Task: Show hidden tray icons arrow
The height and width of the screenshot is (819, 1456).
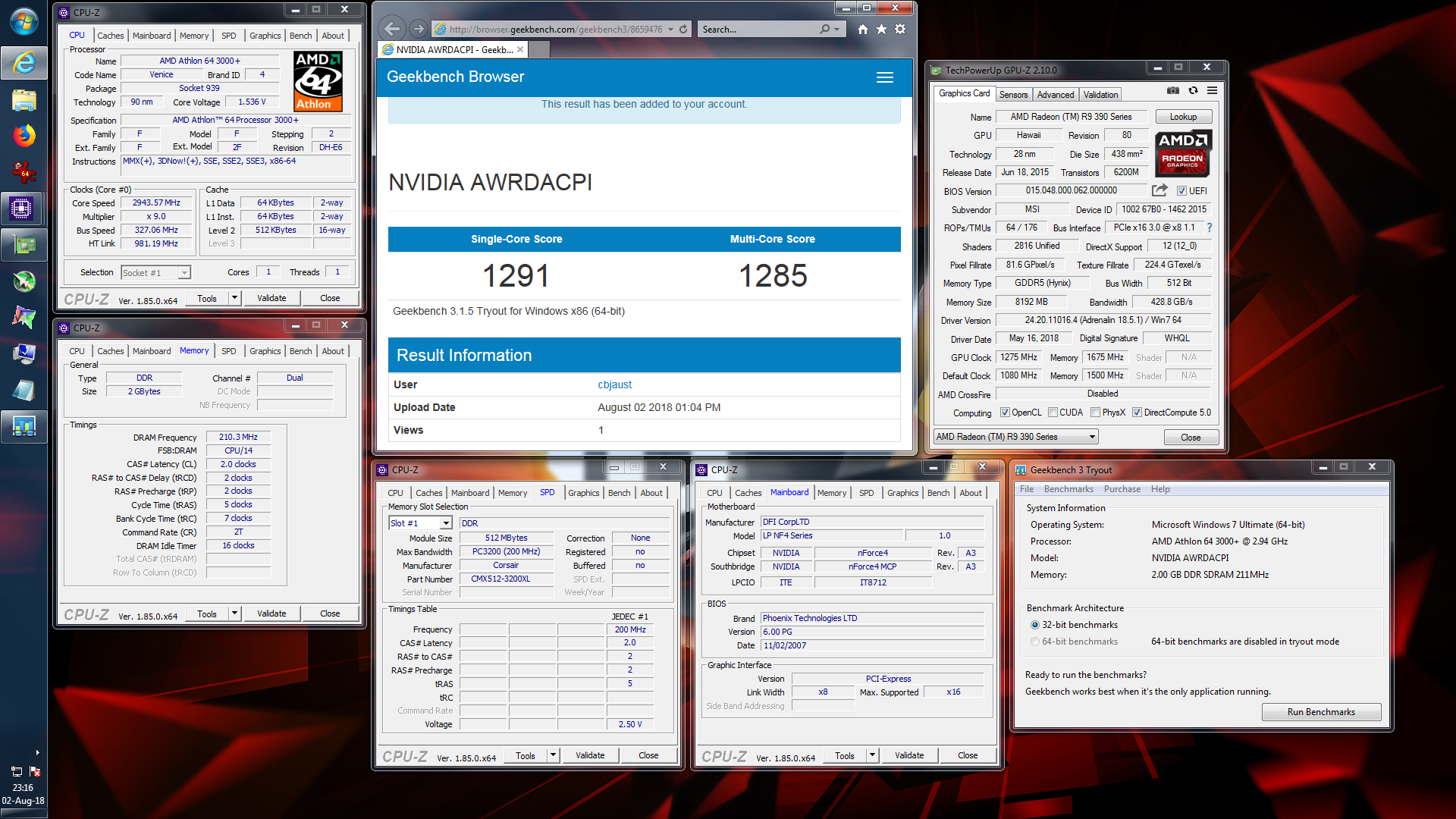Action: [x=37, y=753]
